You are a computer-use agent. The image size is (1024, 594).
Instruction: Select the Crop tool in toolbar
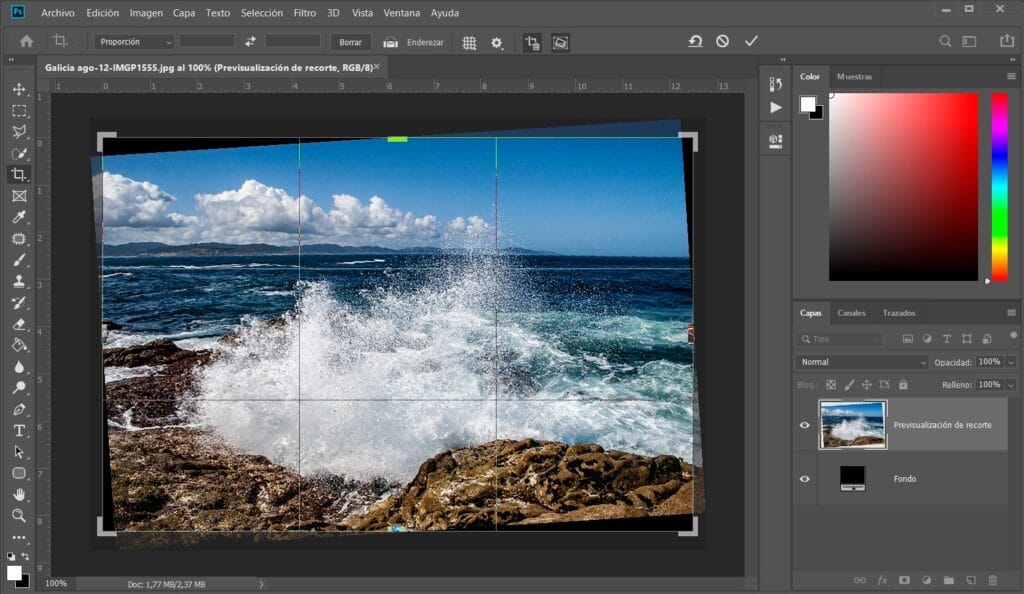point(19,174)
